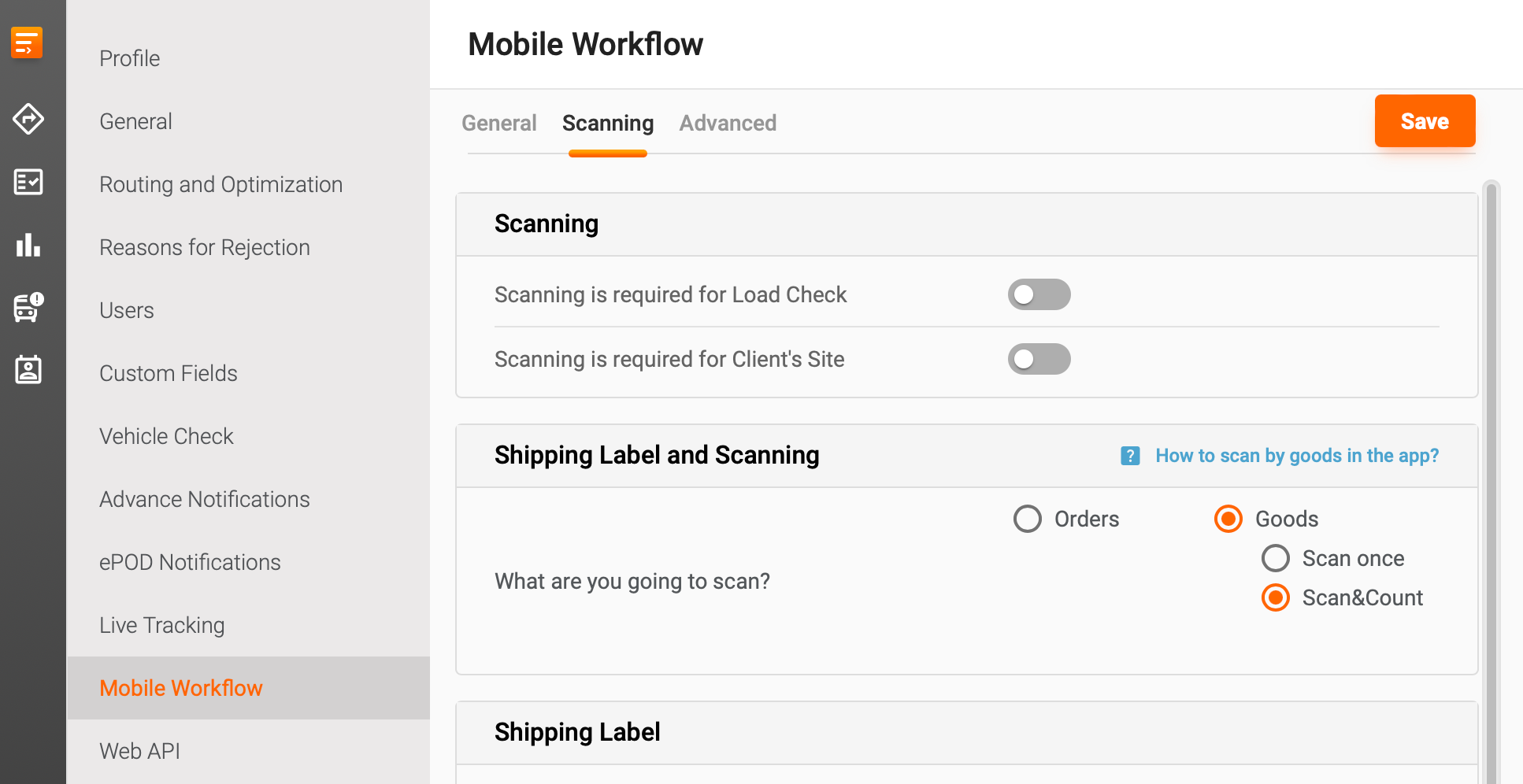
Task: Go to Live Tracking settings
Action: click(161, 625)
